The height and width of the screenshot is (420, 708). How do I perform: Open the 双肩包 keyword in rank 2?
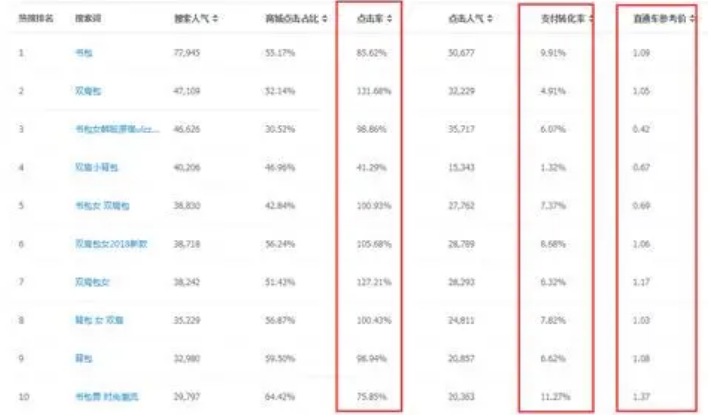point(88,91)
